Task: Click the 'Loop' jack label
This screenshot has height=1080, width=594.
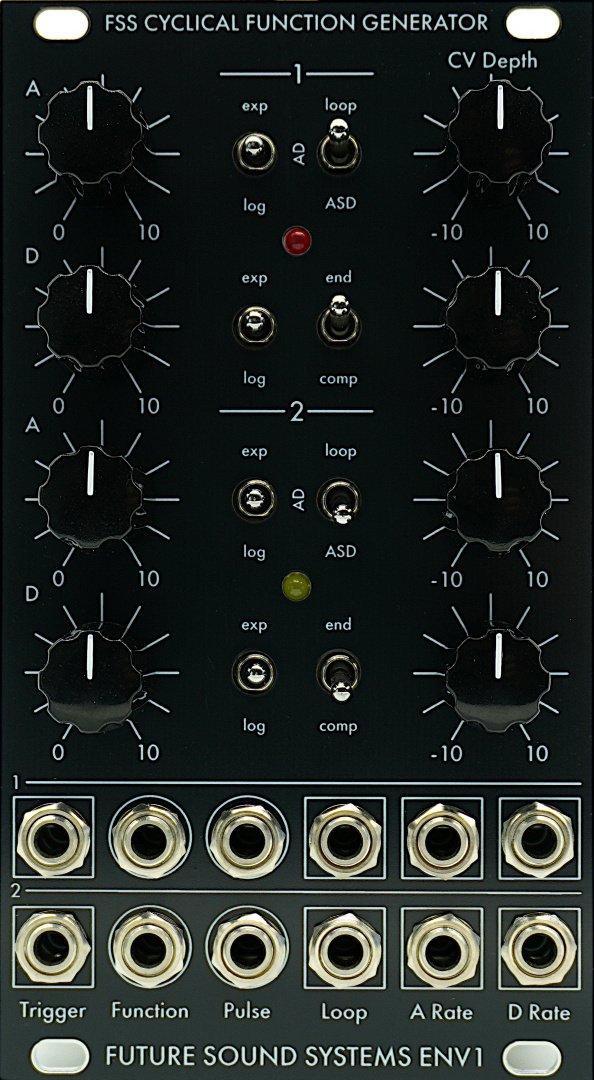Action: click(x=345, y=1012)
